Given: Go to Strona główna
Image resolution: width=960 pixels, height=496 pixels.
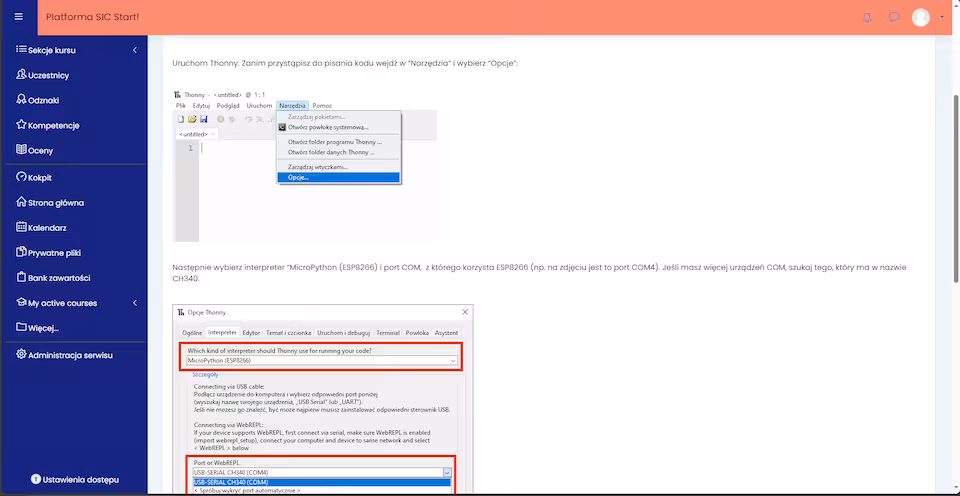Looking at the screenshot, I should coord(55,203).
